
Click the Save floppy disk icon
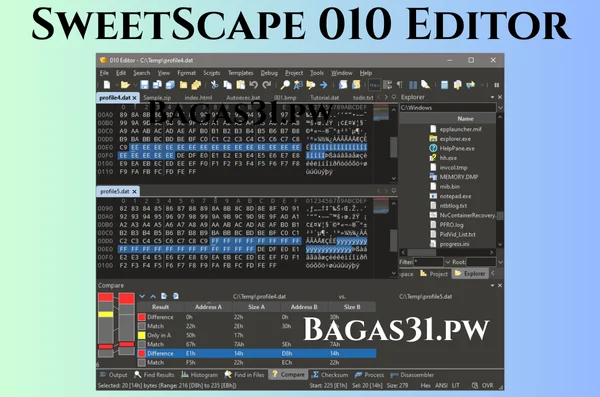pyautogui.click(x=144, y=85)
